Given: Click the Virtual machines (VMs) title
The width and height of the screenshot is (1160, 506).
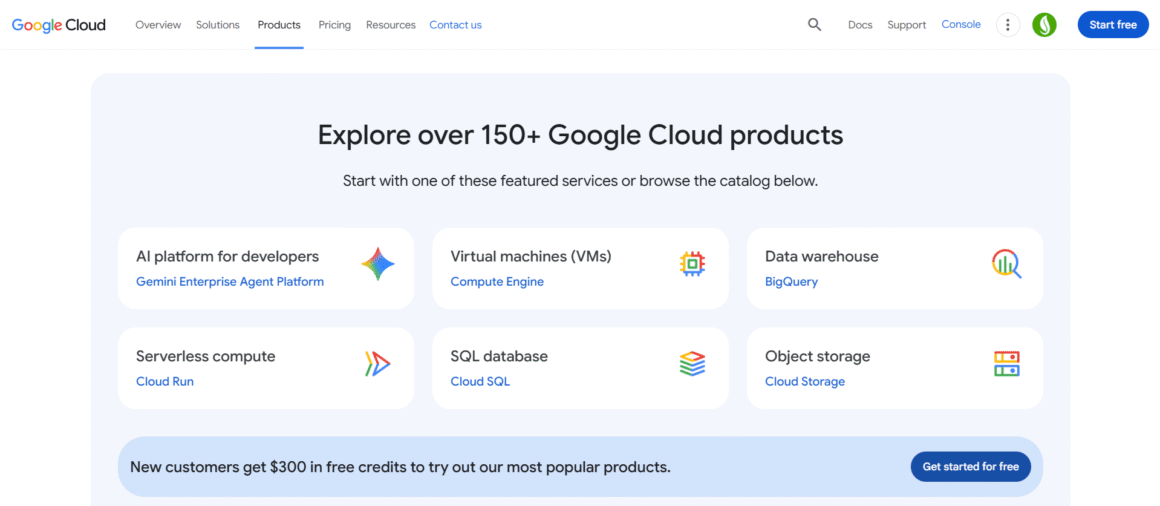Looking at the screenshot, I should point(531,257).
